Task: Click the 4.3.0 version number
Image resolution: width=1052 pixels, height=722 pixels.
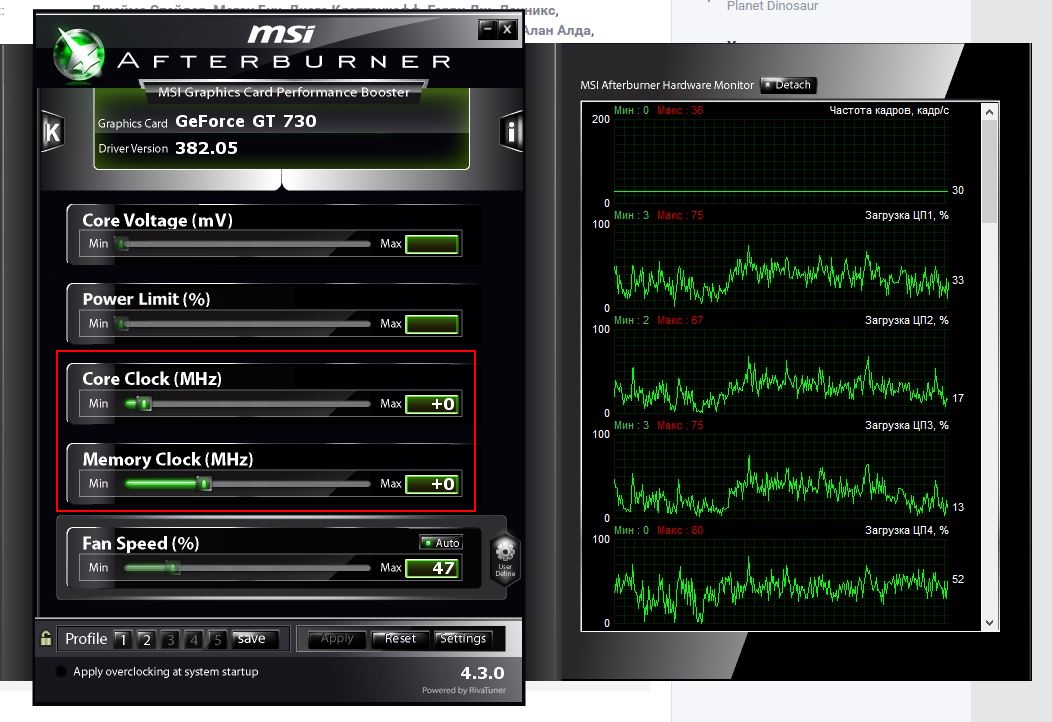Action: (x=482, y=672)
